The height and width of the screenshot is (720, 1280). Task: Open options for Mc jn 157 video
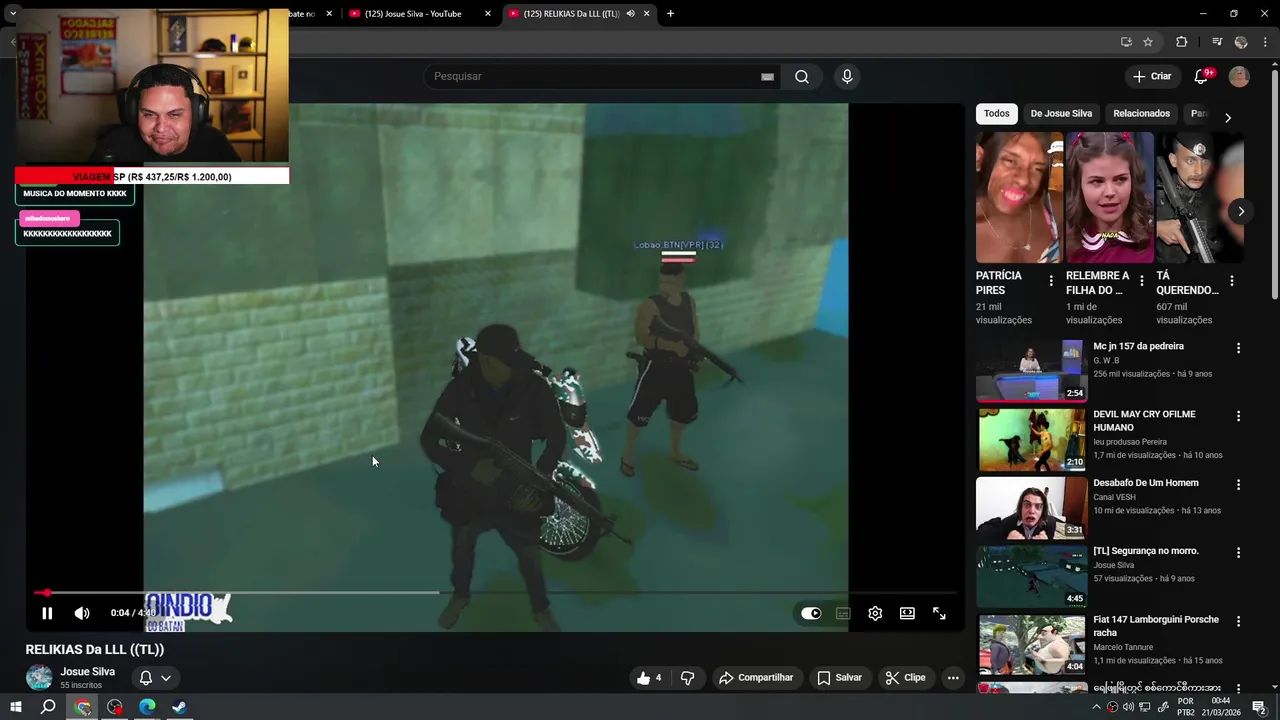click(1238, 348)
